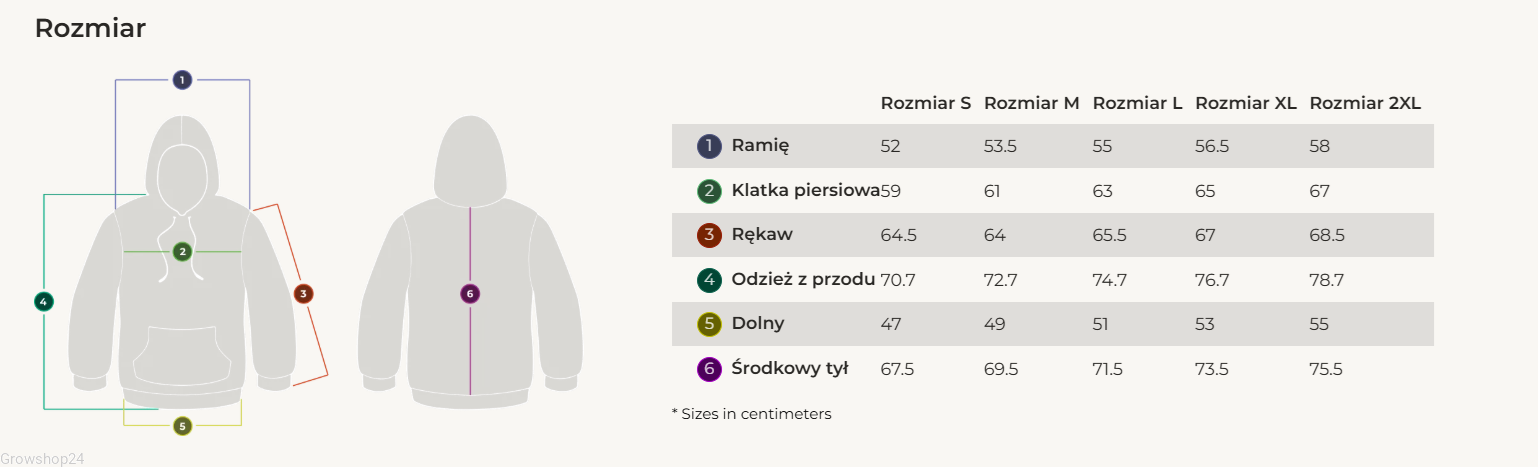1538x467 pixels.
Task: Click the number 6 badge beside Środkowy tył
Action: click(709, 369)
